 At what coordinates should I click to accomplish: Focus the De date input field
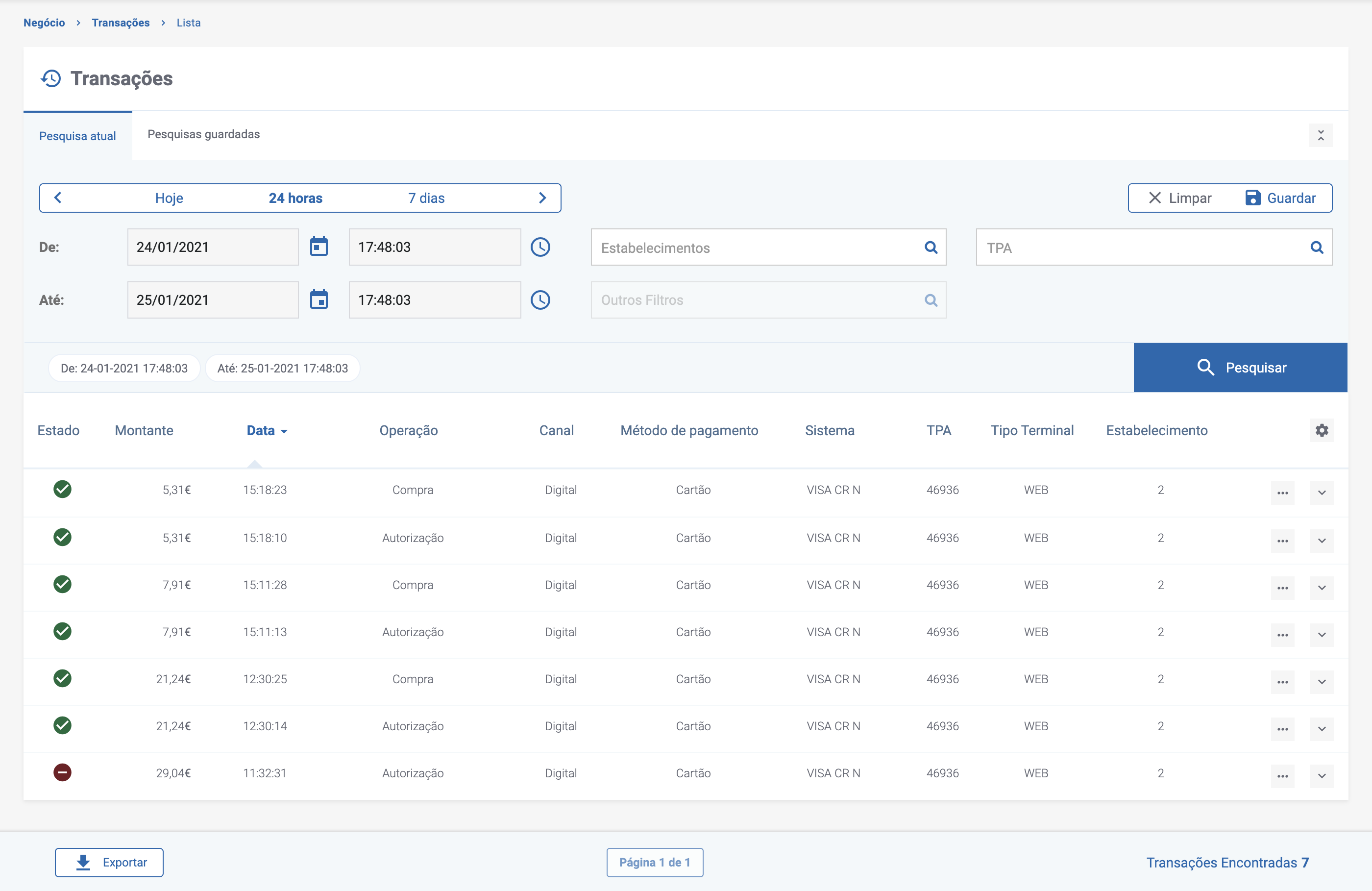tap(213, 247)
